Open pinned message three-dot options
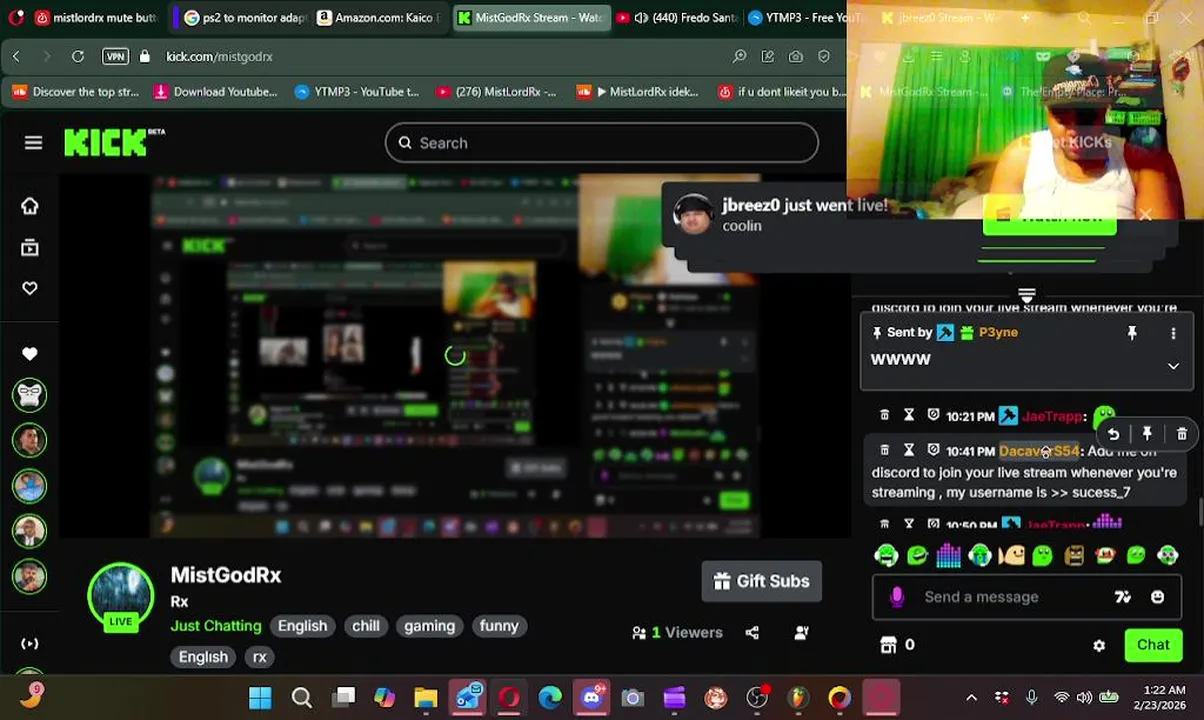The image size is (1204, 720). pos(1173,333)
